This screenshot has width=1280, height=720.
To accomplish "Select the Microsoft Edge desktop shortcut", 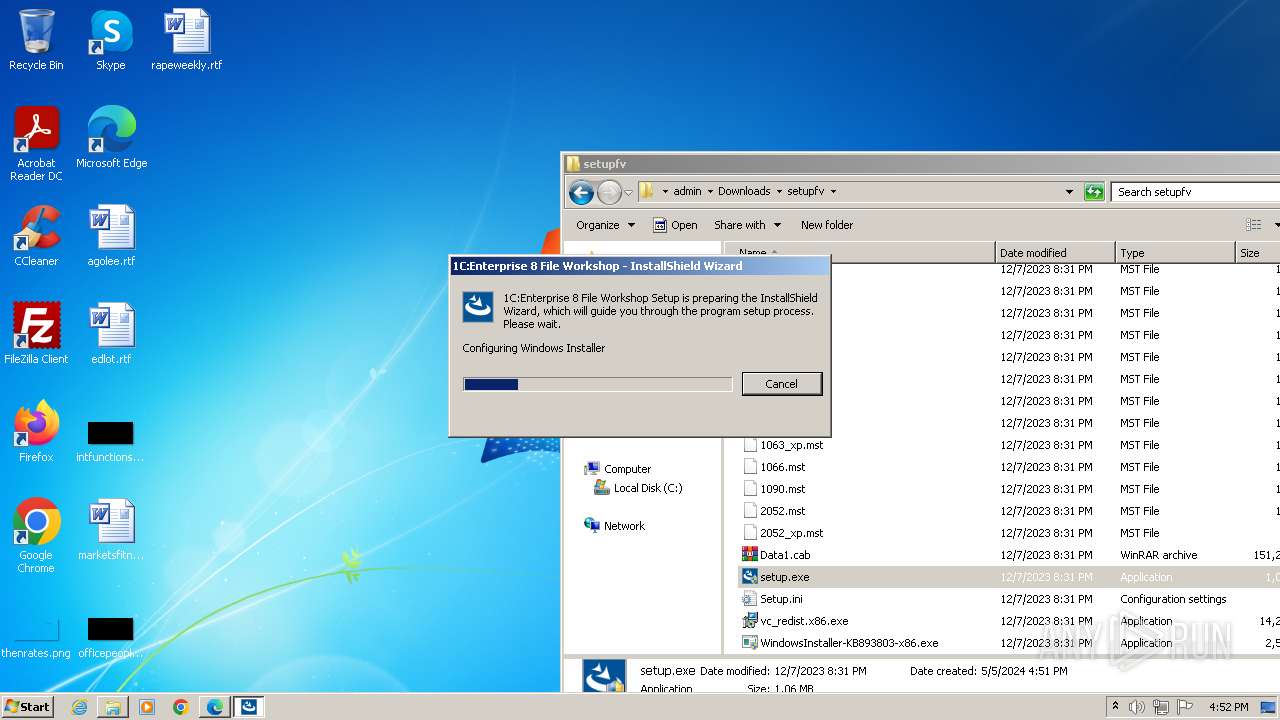I will (x=111, y=138).
